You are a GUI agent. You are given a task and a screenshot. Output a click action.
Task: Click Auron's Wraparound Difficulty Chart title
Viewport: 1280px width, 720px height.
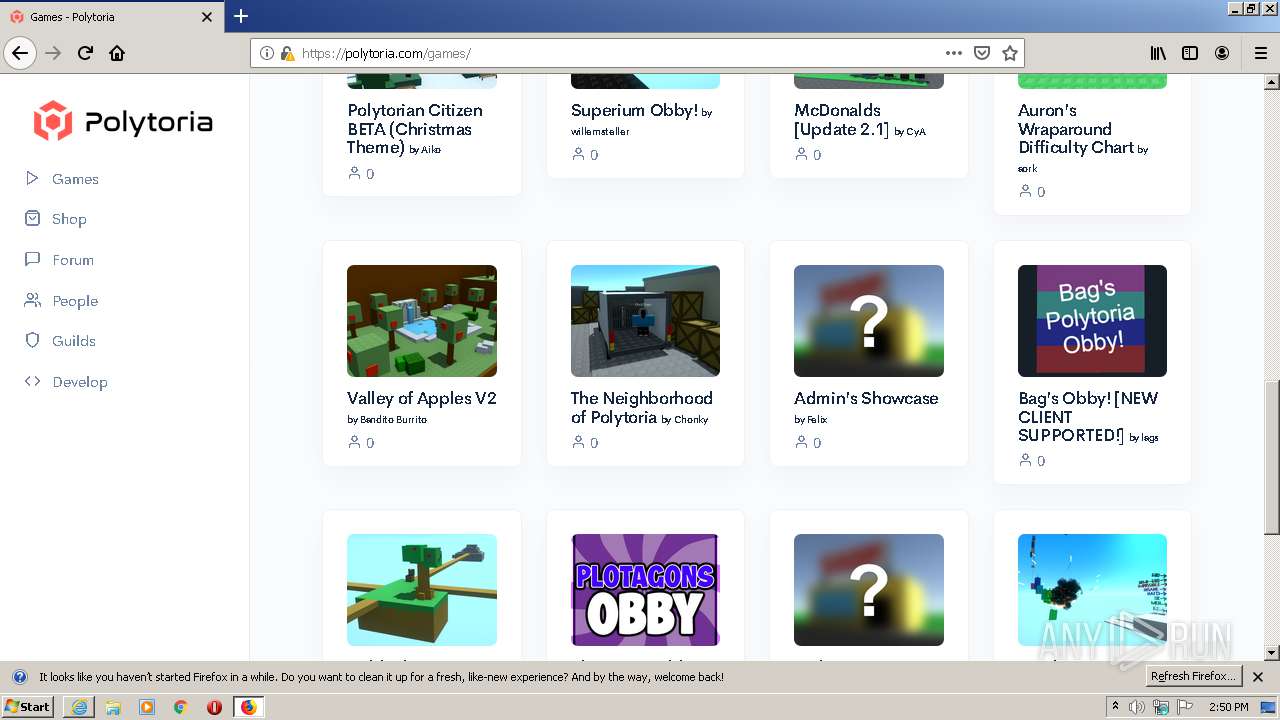(x=1076, y=129)
